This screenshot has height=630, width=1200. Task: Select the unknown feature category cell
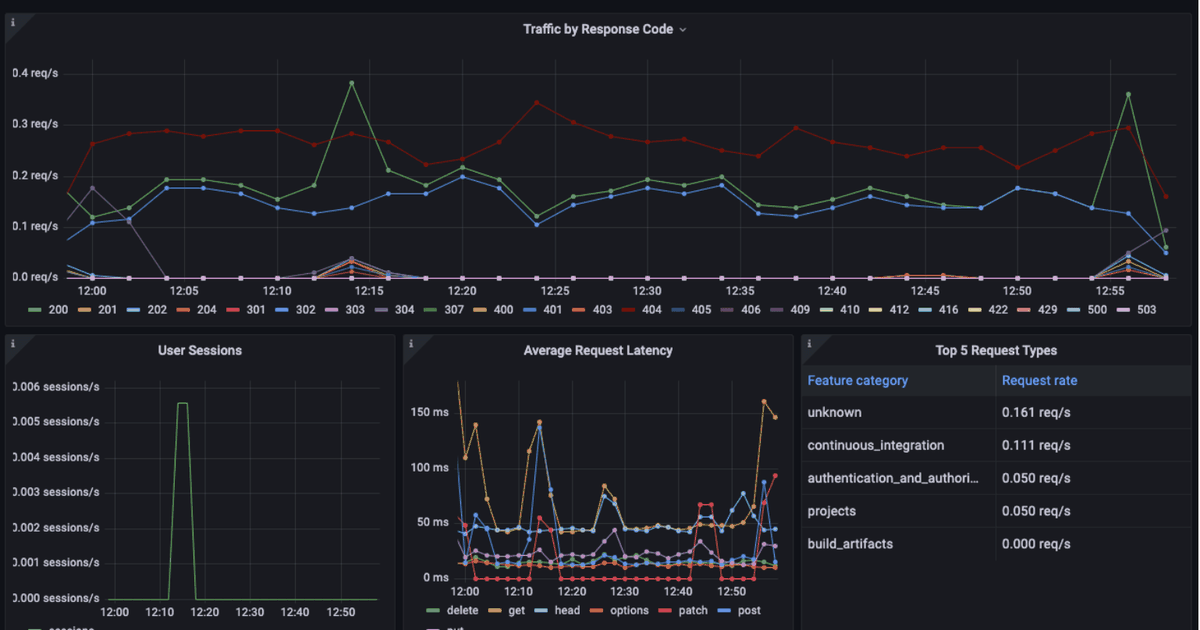(x=898, y=412)
